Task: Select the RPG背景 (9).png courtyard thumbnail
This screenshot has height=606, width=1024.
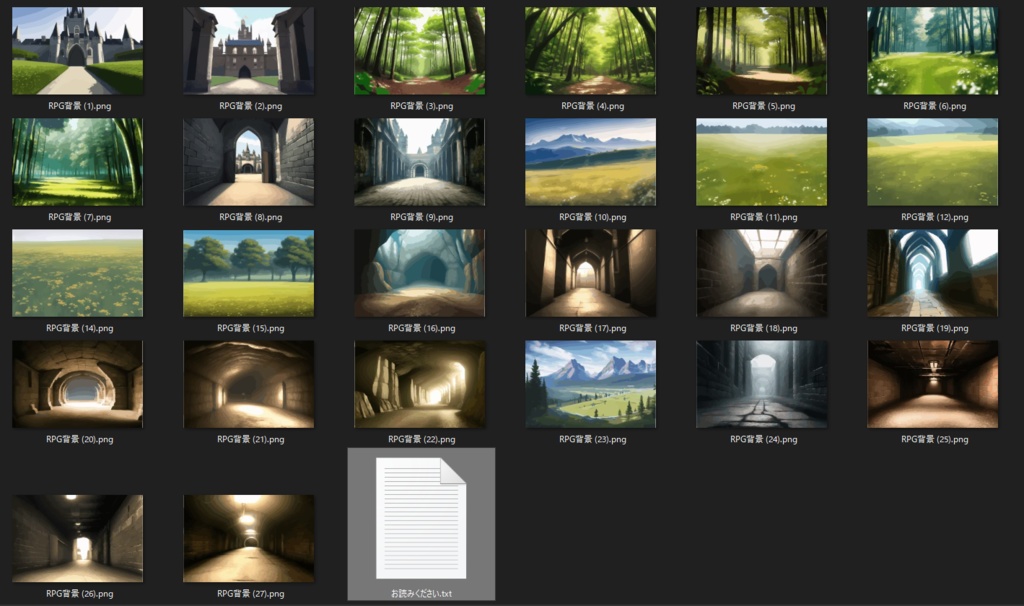Action: (x=419, y=162)
